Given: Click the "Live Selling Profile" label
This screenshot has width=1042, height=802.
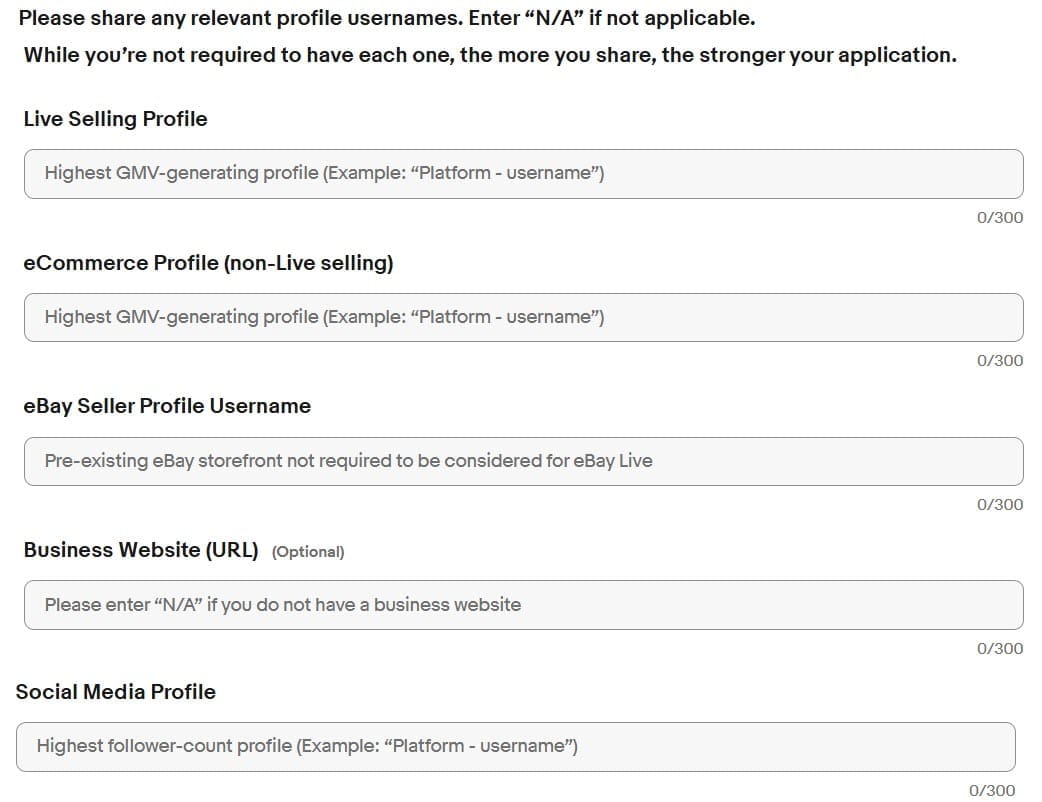Looking at the screenshot, I should coord(115,119).
